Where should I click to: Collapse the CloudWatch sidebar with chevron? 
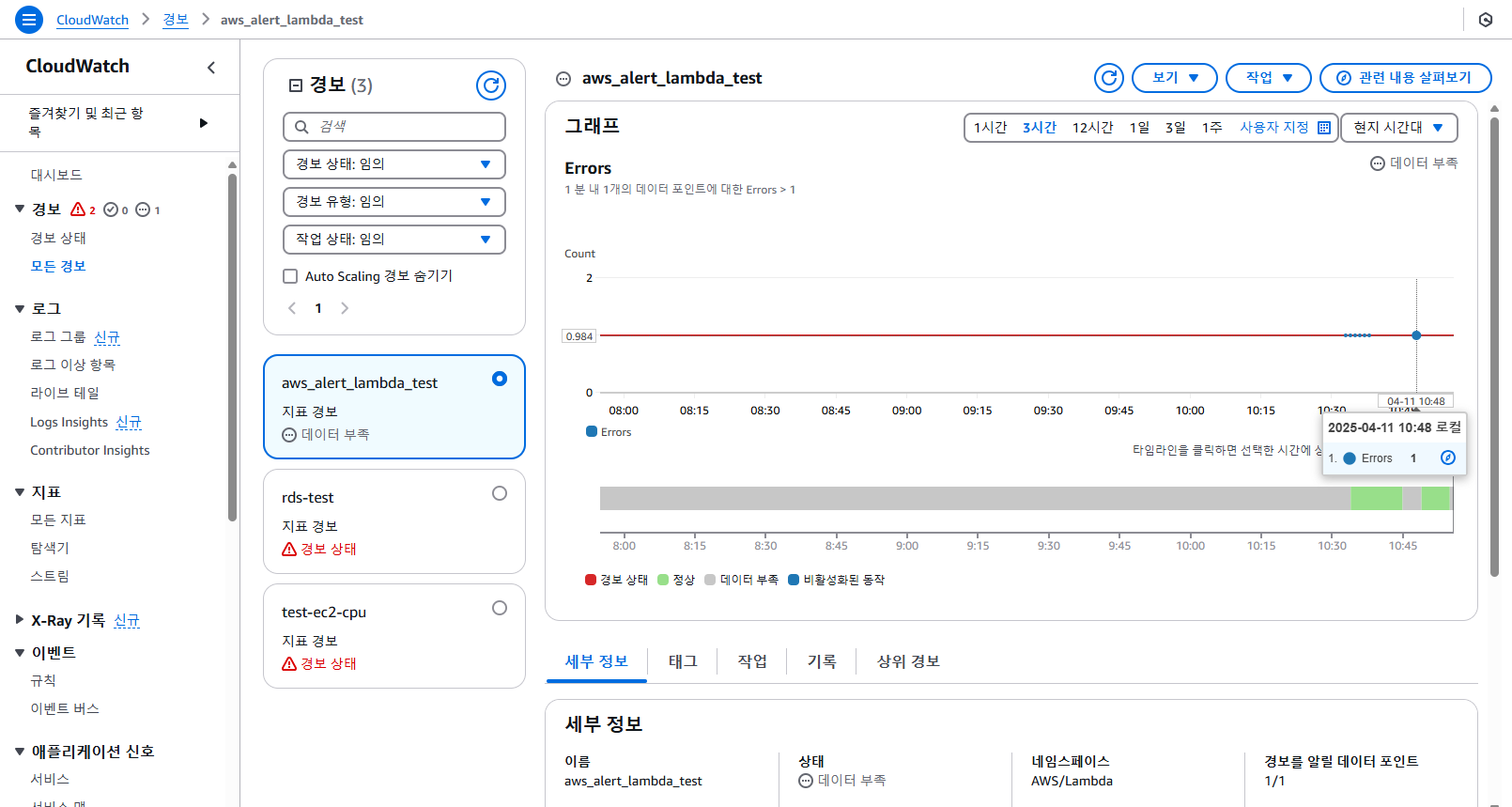coord(211,68)
